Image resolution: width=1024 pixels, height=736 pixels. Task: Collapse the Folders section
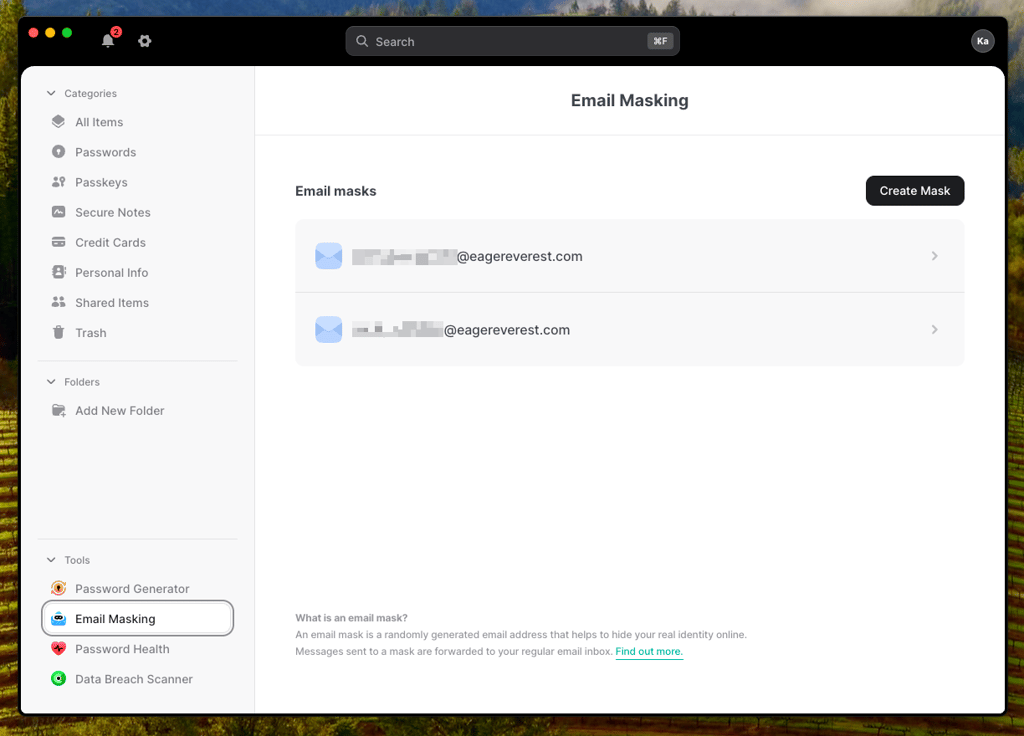tap(51, 381)
